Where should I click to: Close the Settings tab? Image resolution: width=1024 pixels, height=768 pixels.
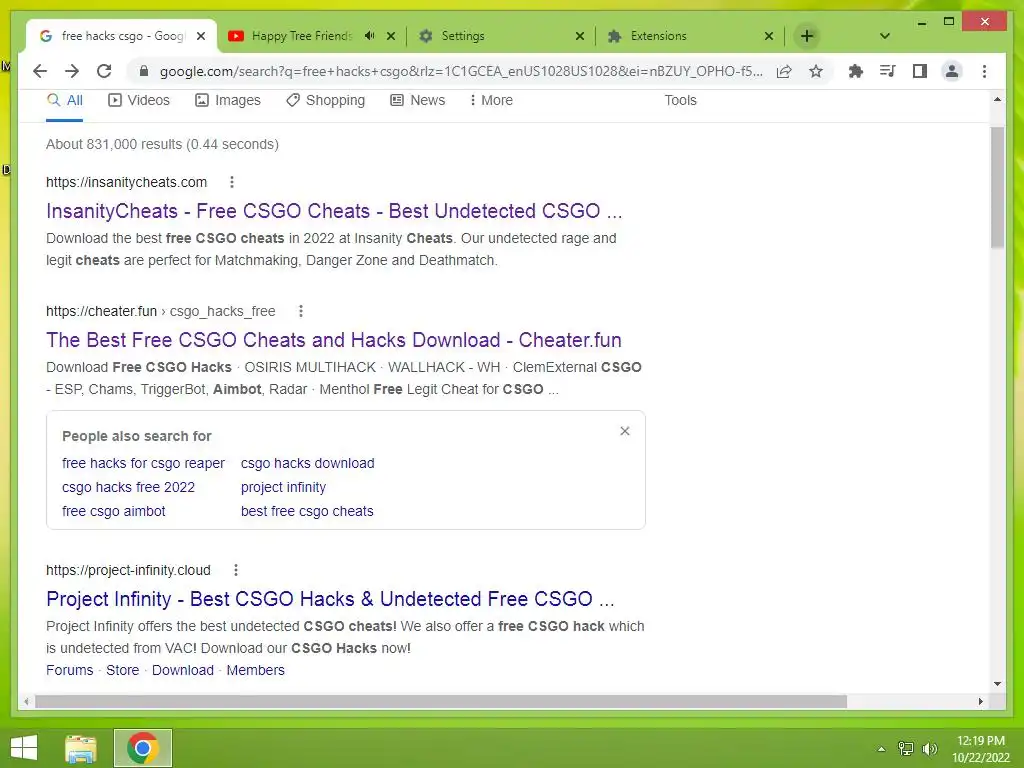pyautogui.click(x=579, y=36)
